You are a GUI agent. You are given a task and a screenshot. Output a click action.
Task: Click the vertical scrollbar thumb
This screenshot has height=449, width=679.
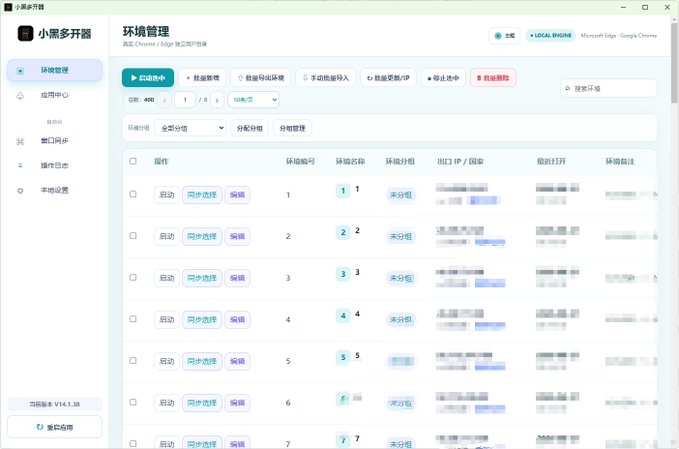[x=674, y=63]
